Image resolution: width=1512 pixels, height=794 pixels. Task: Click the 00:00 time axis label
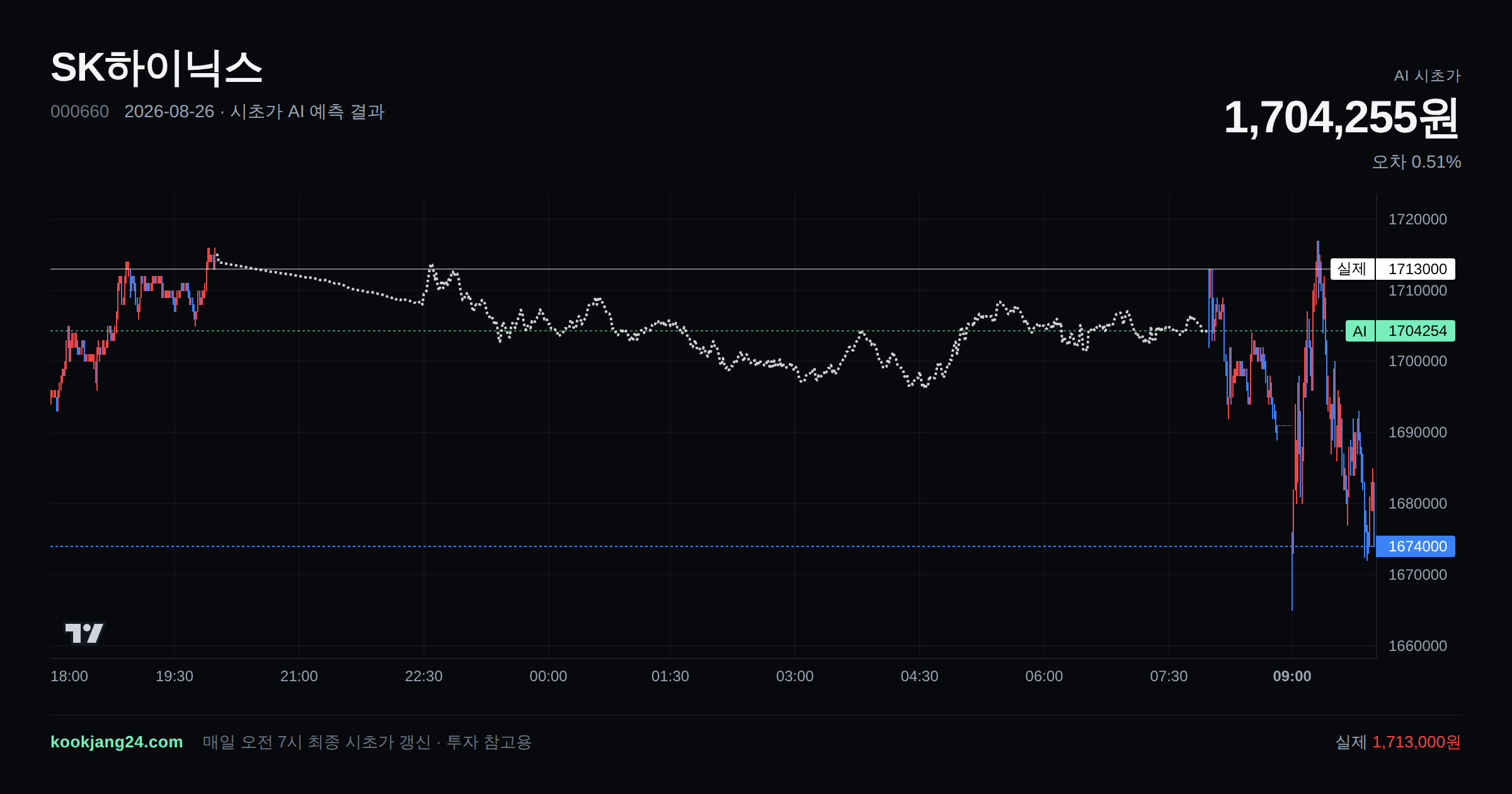click(549, 676)
